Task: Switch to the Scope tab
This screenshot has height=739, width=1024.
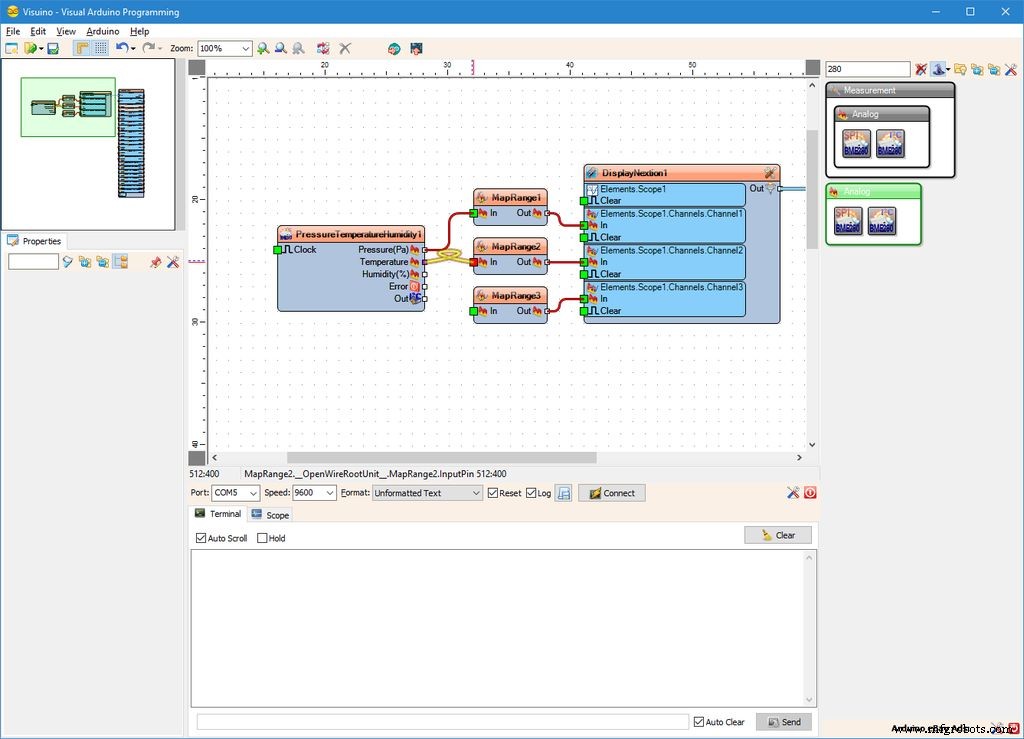Action: pos(270,515)
